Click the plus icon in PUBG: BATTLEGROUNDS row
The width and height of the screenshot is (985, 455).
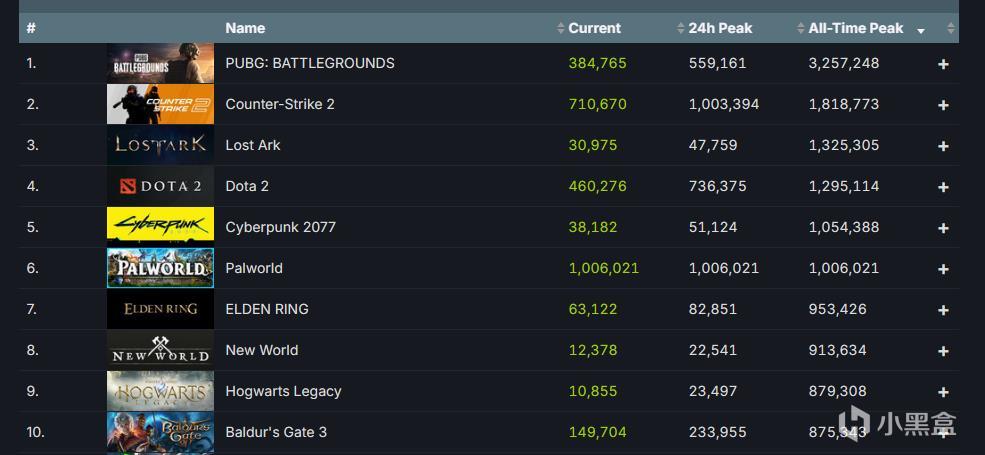[x=943, y=64]
